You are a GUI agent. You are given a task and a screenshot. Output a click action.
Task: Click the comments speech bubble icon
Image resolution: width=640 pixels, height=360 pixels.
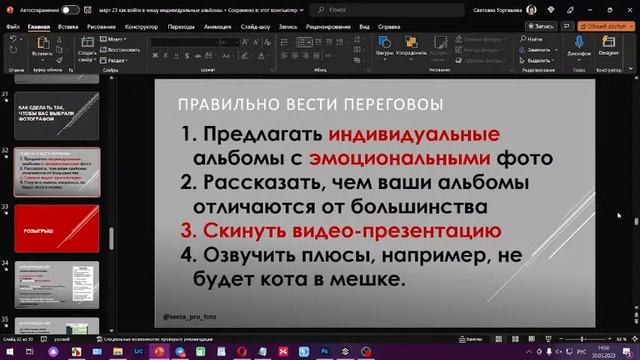567,26
